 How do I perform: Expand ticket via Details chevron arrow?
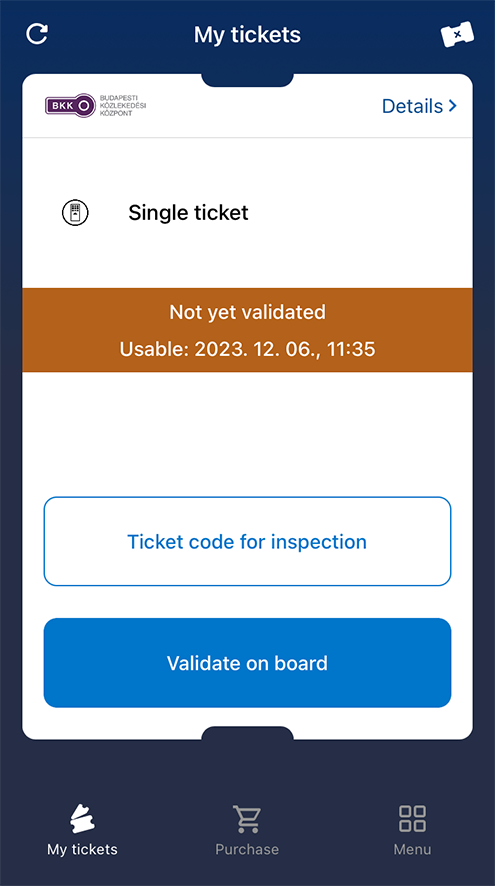[452, 106]
